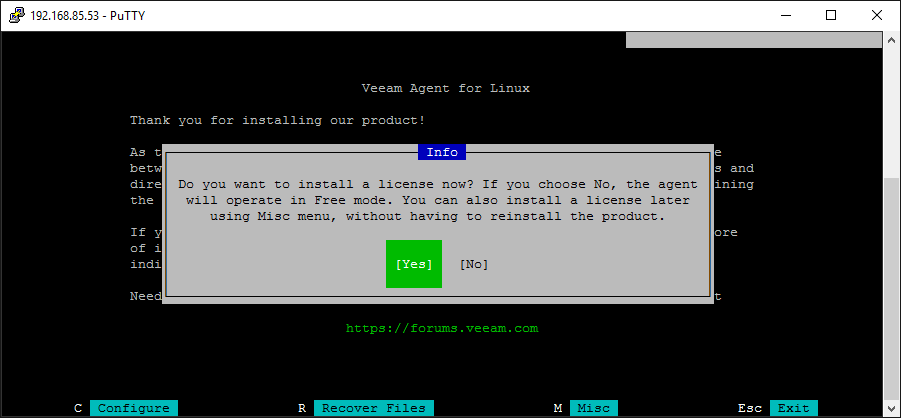Click the PuTTY icon in title bar

coord(16,16)
